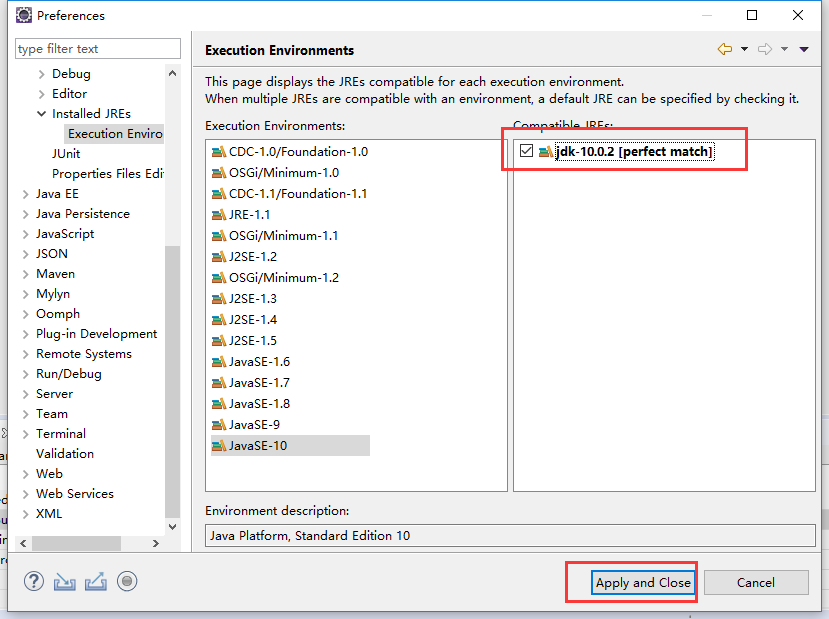The image size is (829, 619).
Task: Open Plug-in Development category
Action: [x=96, y=334]
